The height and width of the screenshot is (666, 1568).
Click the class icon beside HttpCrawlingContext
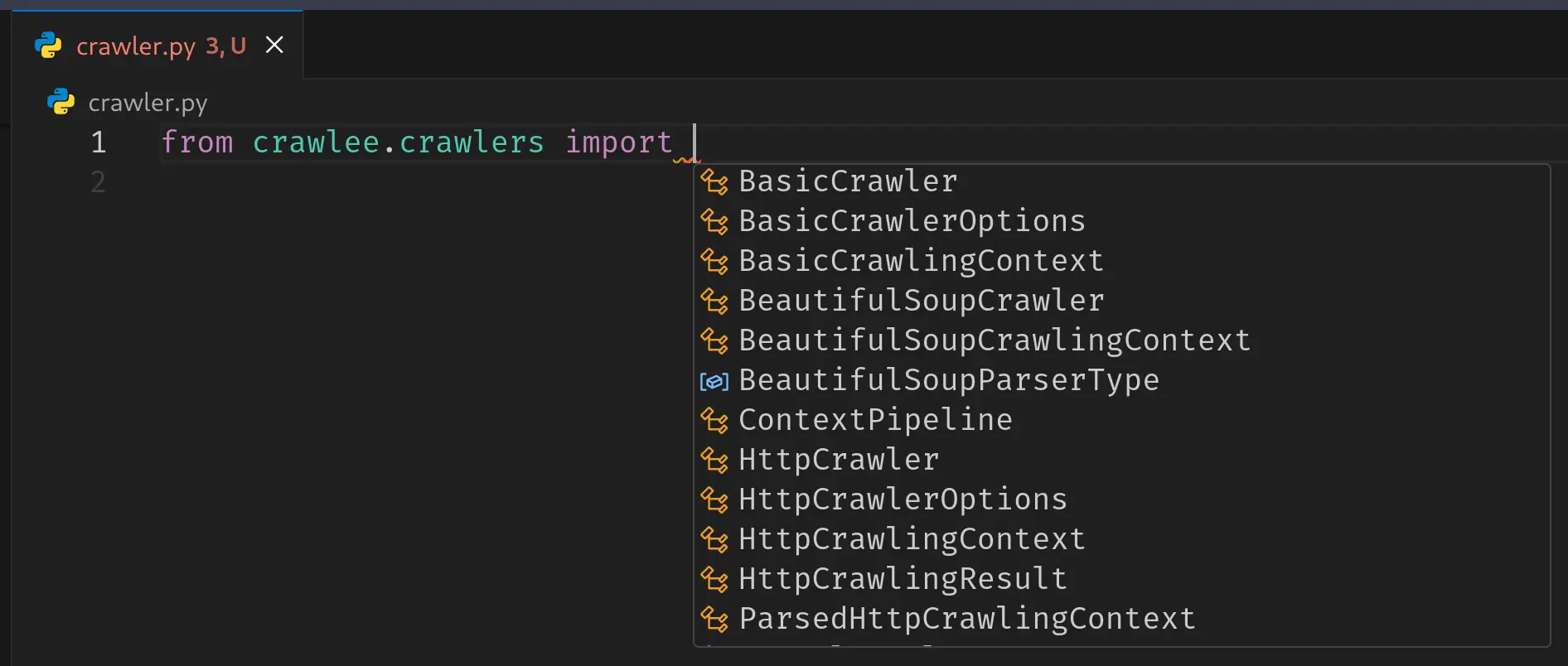point(714,539)
